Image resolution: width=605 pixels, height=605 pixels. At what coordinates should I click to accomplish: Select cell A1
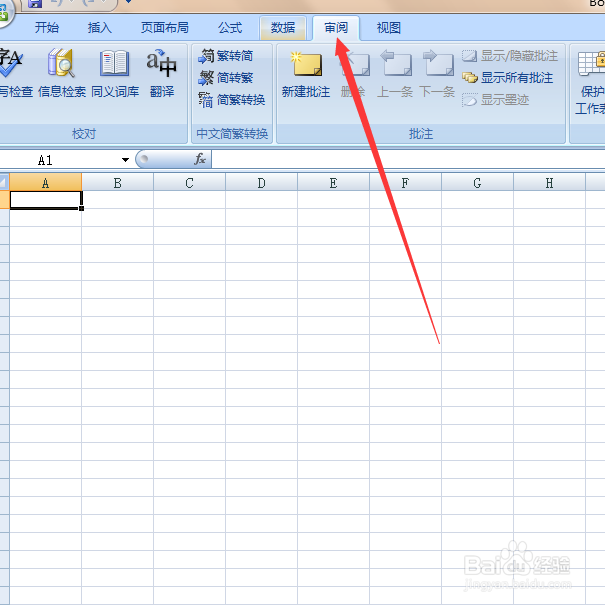[46, 200]
